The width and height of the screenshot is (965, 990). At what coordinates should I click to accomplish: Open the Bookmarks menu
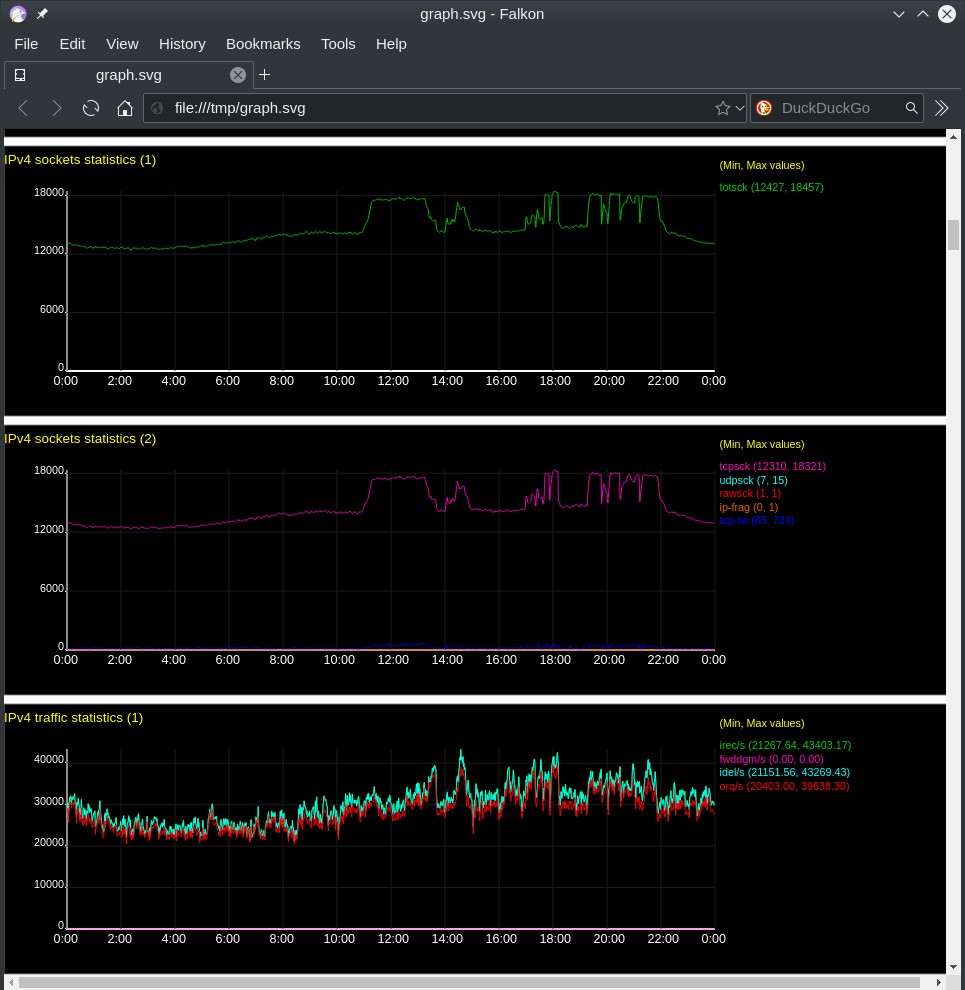point(263,44)
